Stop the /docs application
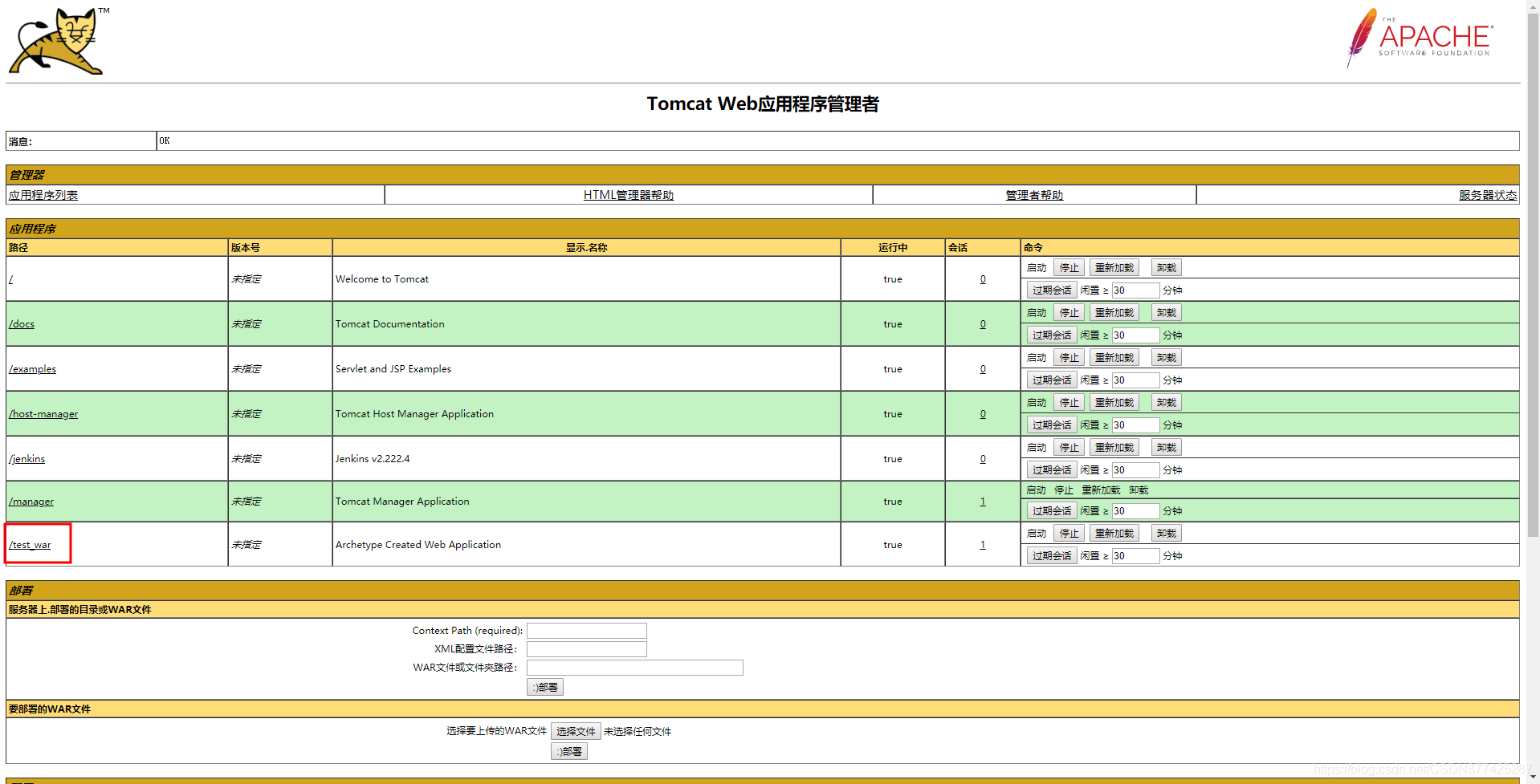1540x784 pixels. coord(1069,313)
